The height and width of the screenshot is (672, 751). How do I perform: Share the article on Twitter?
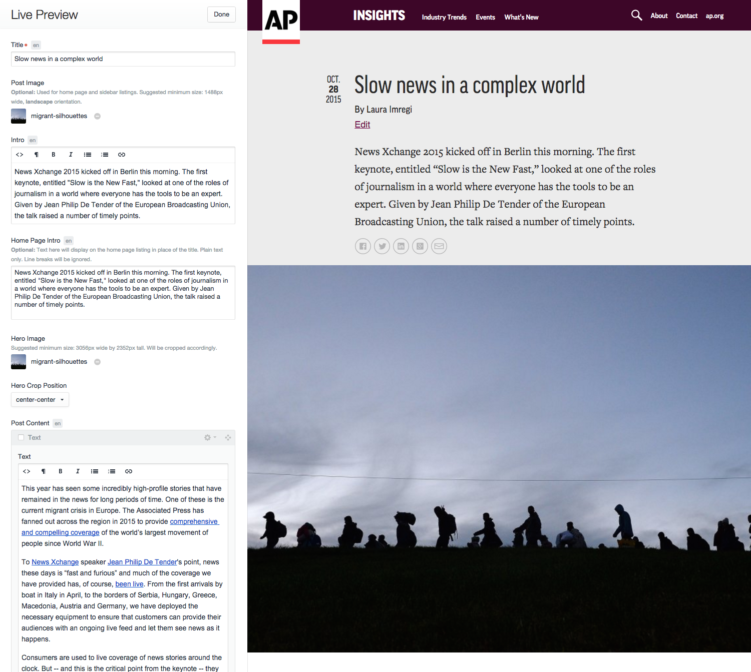(382, 246)
